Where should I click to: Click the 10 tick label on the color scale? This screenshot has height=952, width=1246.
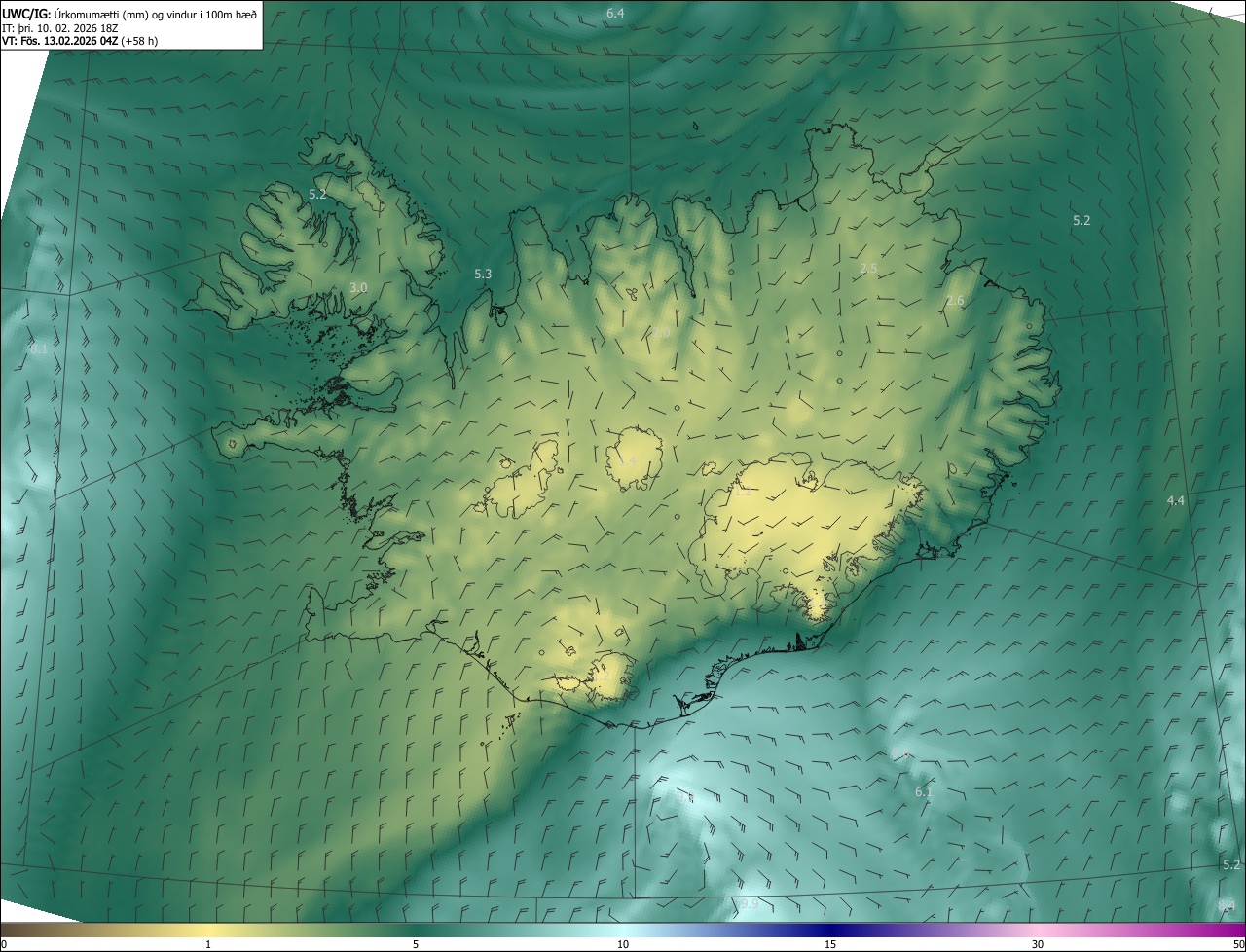coord(623,944)
